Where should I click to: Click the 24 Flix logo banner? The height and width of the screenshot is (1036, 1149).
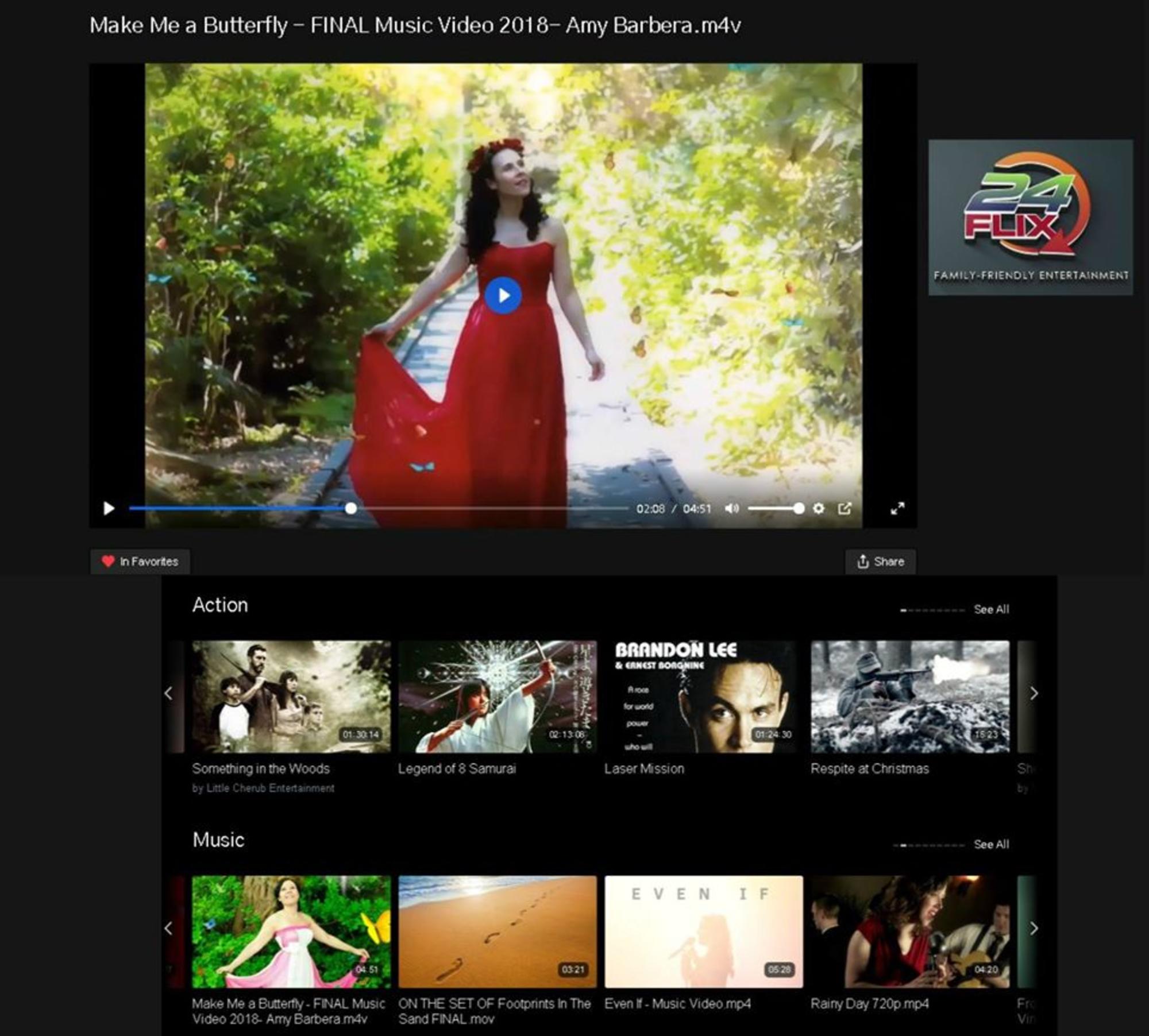pos(1031,217)
